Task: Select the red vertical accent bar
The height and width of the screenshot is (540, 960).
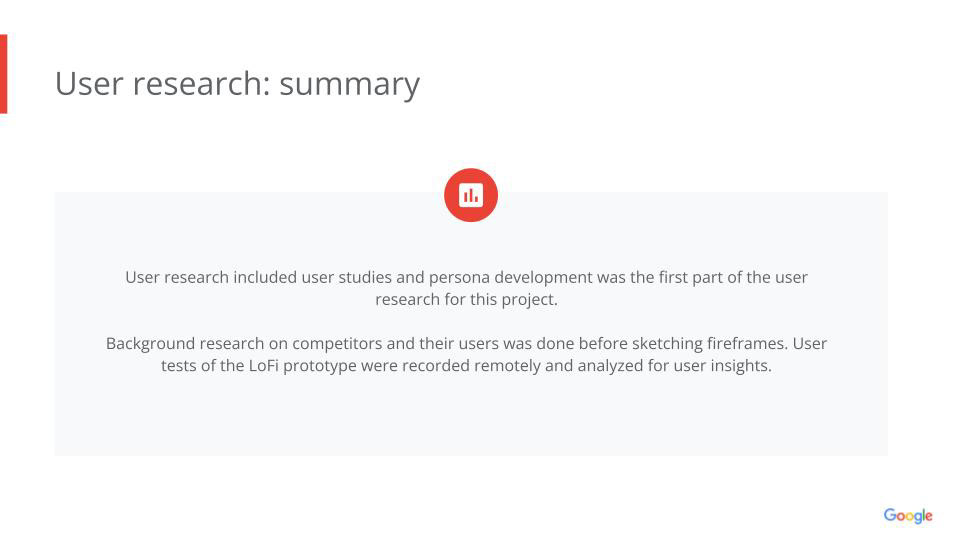Action: 3,74
